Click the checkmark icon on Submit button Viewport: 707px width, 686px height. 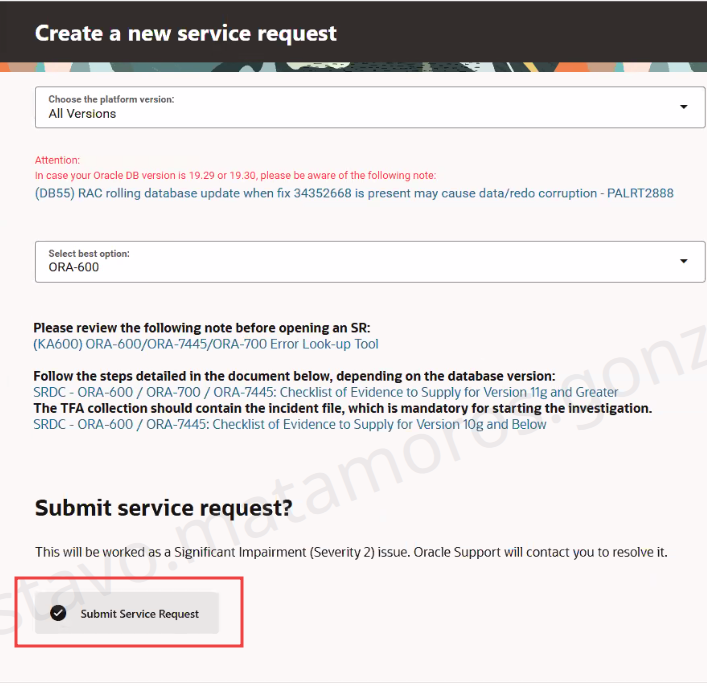[x=58, y=613]
